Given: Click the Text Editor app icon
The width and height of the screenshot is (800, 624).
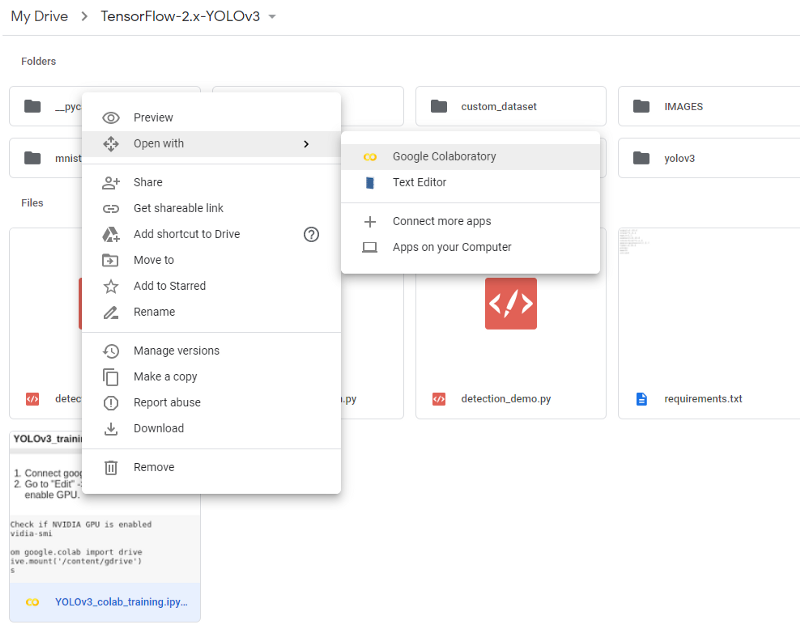Looking at the screenshot, I should [x=370, y=183].
